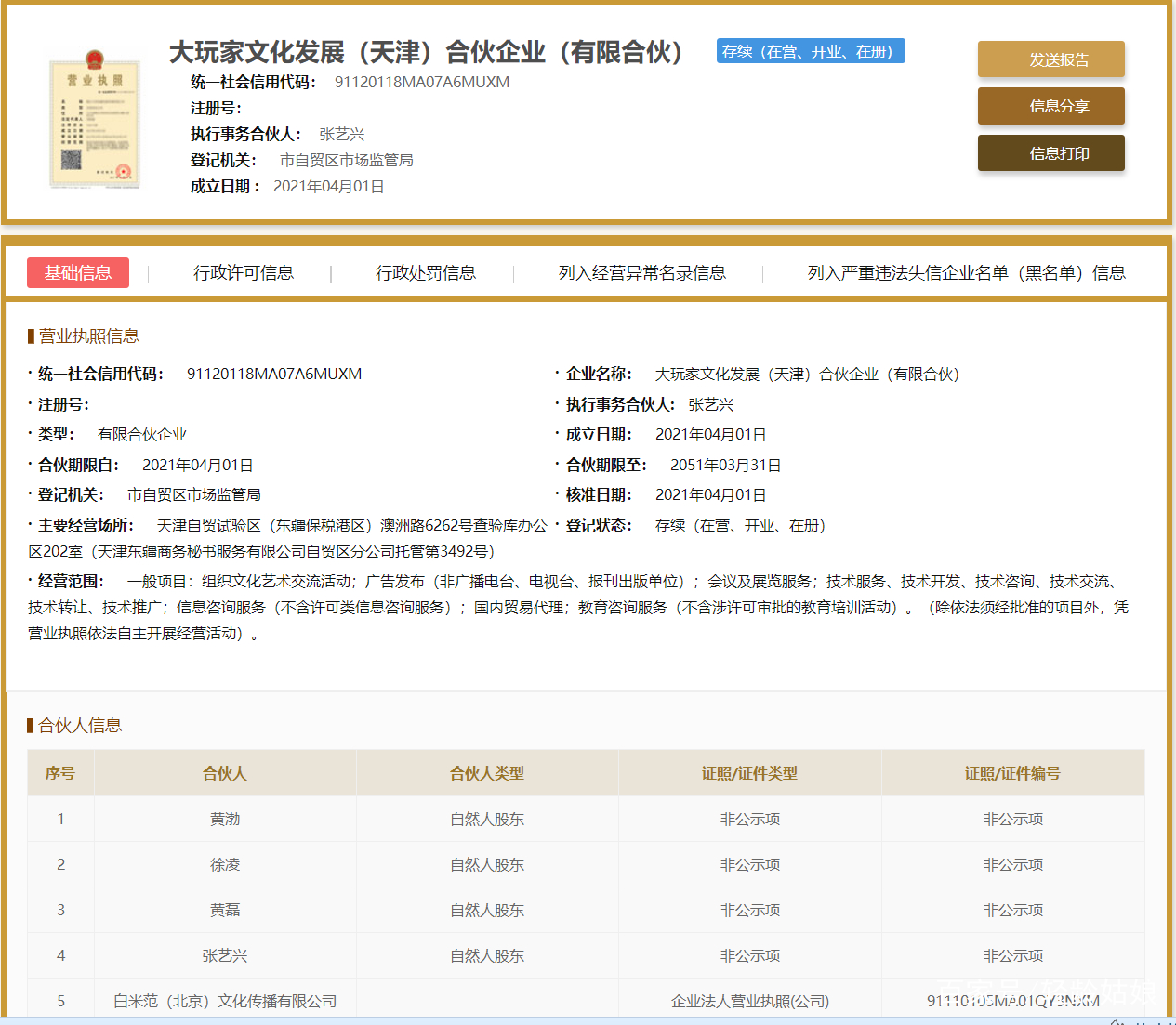This screenshot has width=1176, height=1025.
Task: Click the red 营业执照 emblem on the license
Action: [94, 59]
